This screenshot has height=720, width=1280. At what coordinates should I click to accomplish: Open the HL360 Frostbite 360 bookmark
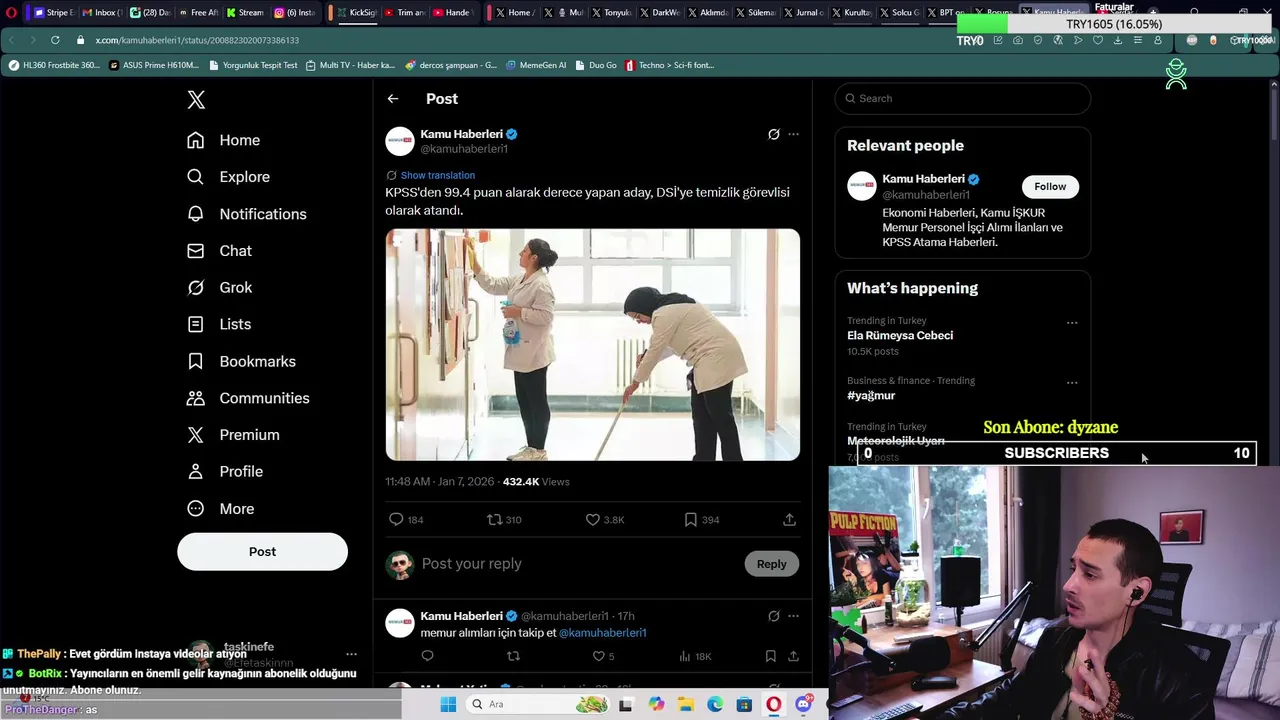[54, 65]
